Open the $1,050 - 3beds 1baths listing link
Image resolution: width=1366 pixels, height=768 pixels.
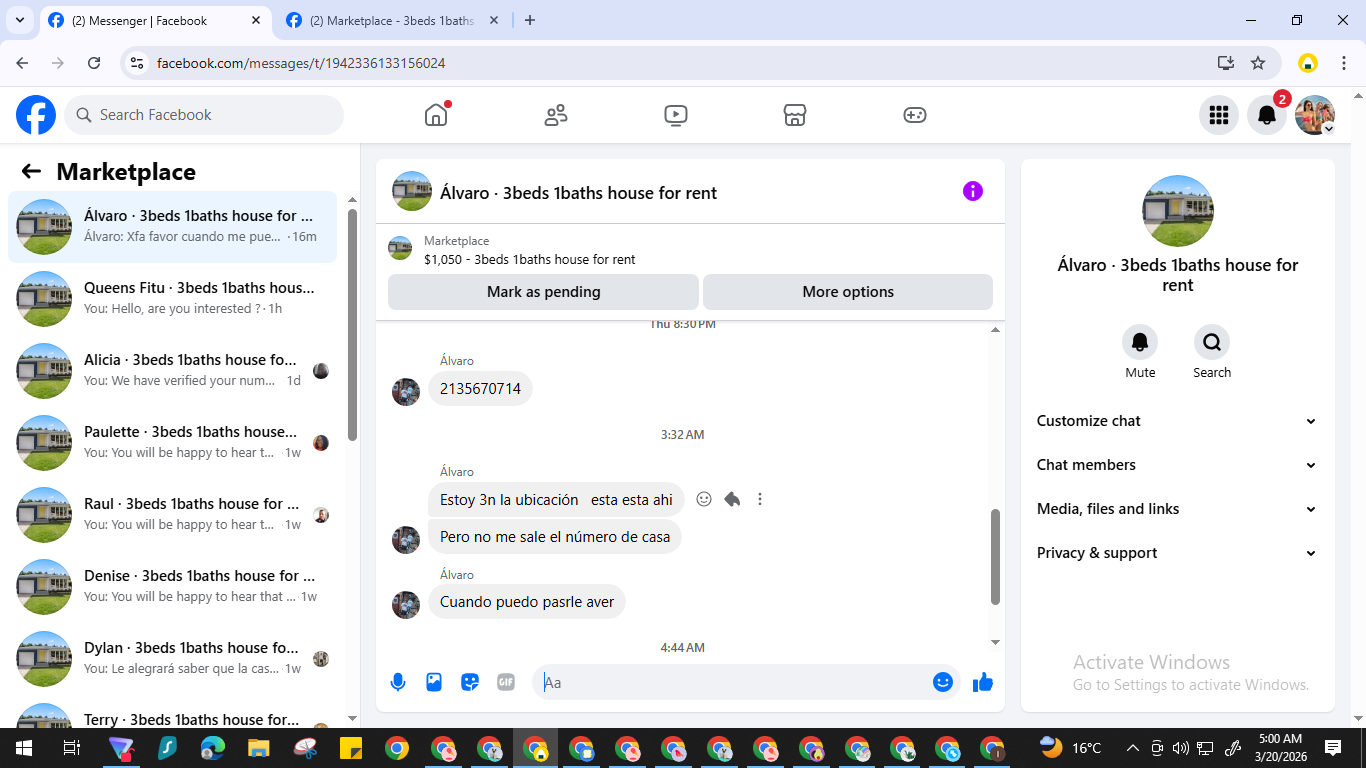pyautogui.click(x=529, y=259)
